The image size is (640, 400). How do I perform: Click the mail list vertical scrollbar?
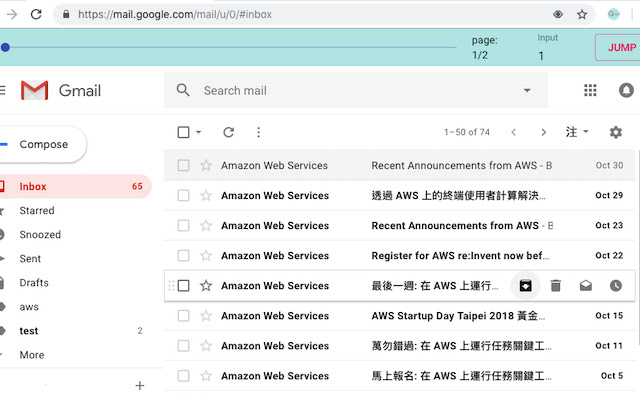[638, 245]
